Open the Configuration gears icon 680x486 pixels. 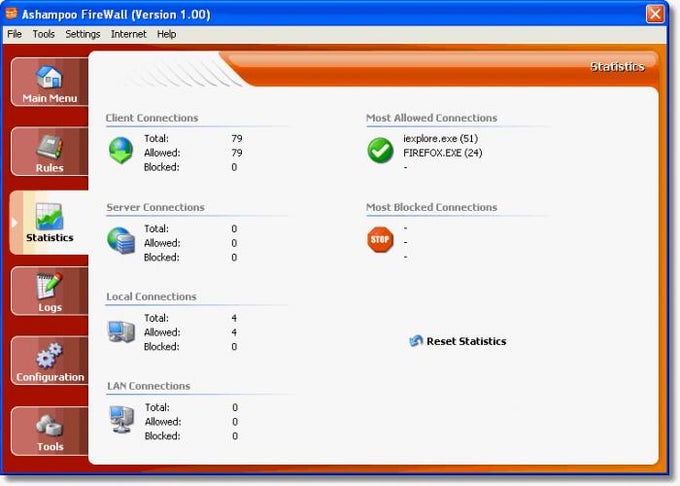click(49, 356)
